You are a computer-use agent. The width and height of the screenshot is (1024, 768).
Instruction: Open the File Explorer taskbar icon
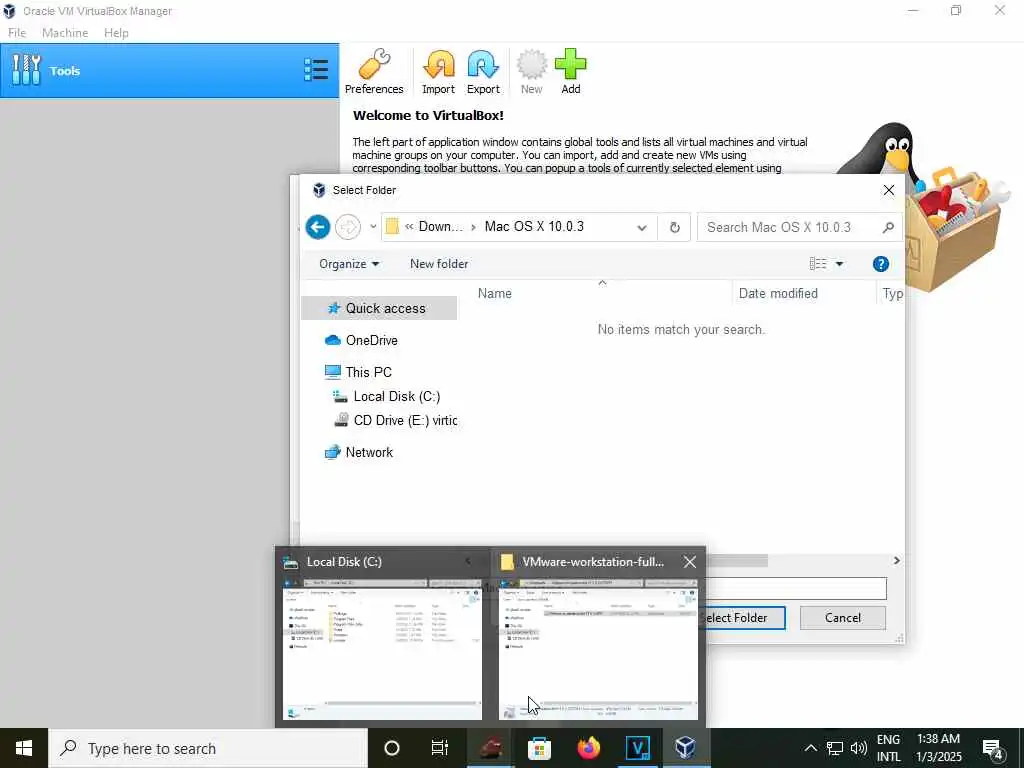click(x=490, y=748)
